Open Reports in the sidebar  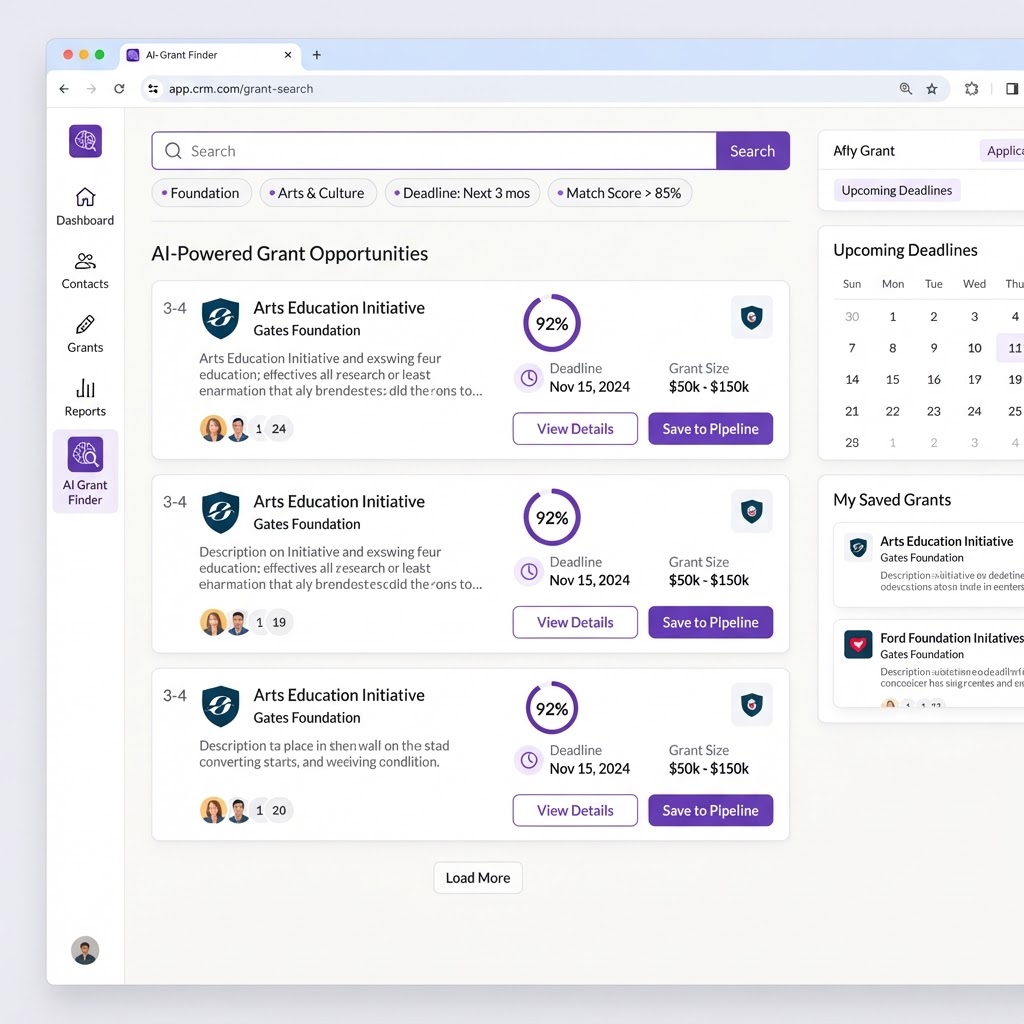[85, 397]
